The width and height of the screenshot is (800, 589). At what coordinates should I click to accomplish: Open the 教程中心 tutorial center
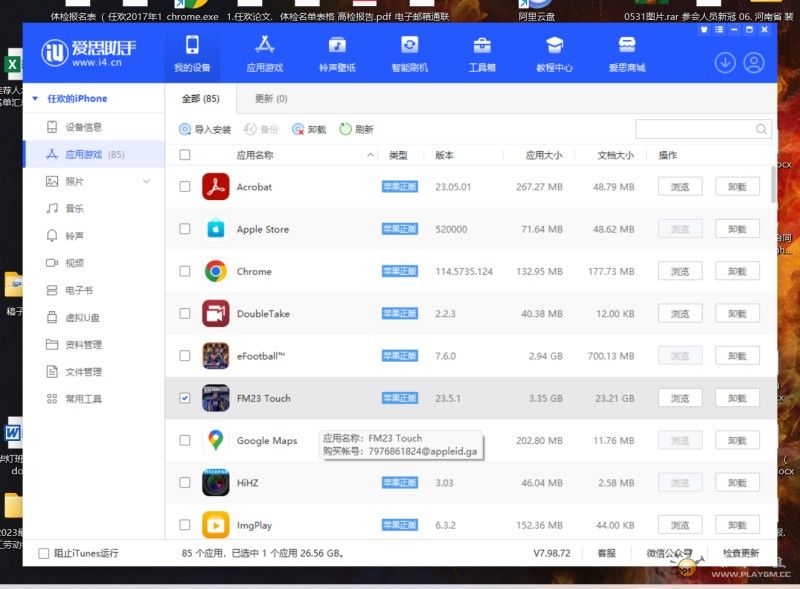[555, 53]
